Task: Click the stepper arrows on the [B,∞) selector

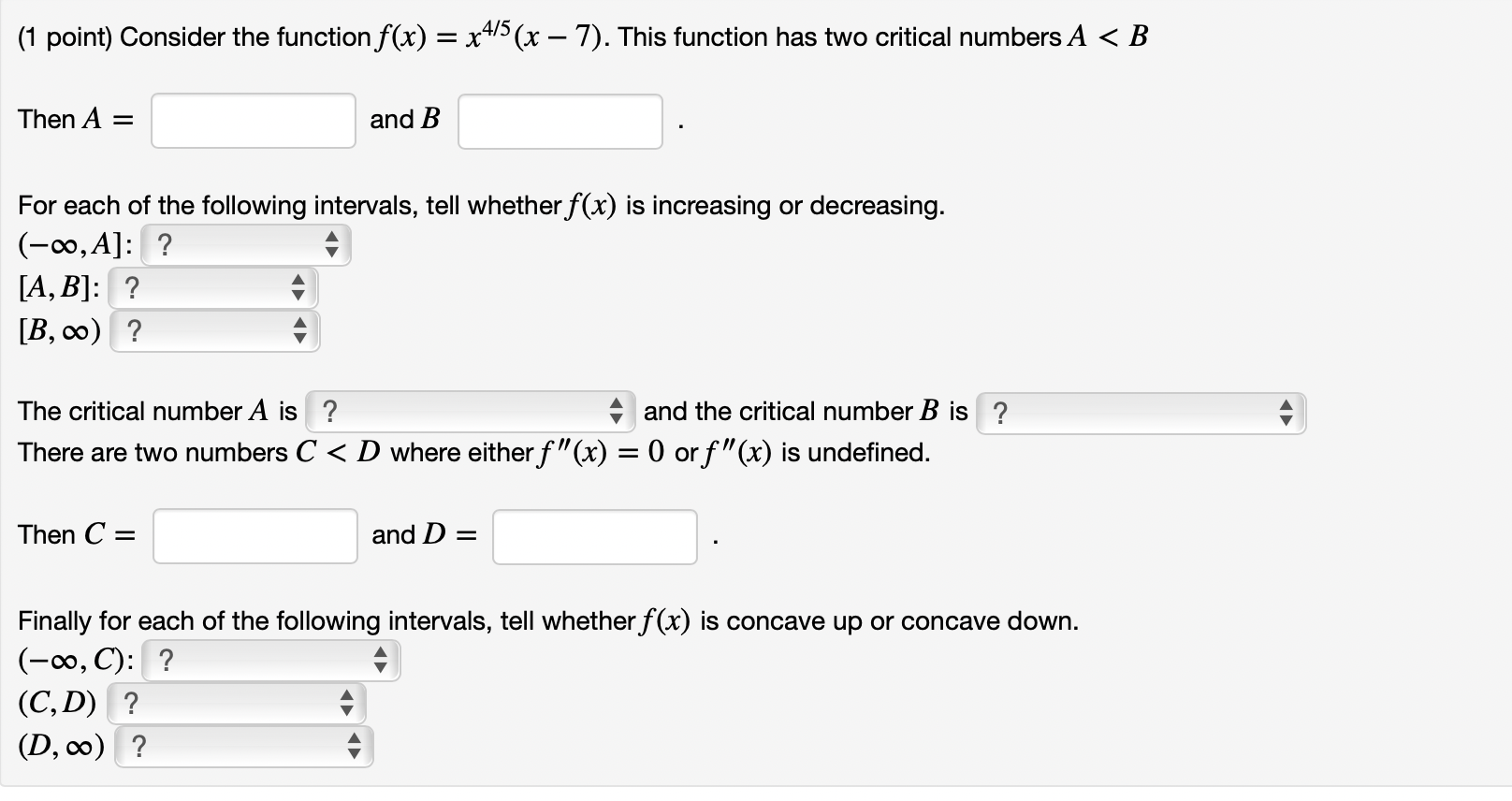Action: pyautogui.click(x=301, y=330)
